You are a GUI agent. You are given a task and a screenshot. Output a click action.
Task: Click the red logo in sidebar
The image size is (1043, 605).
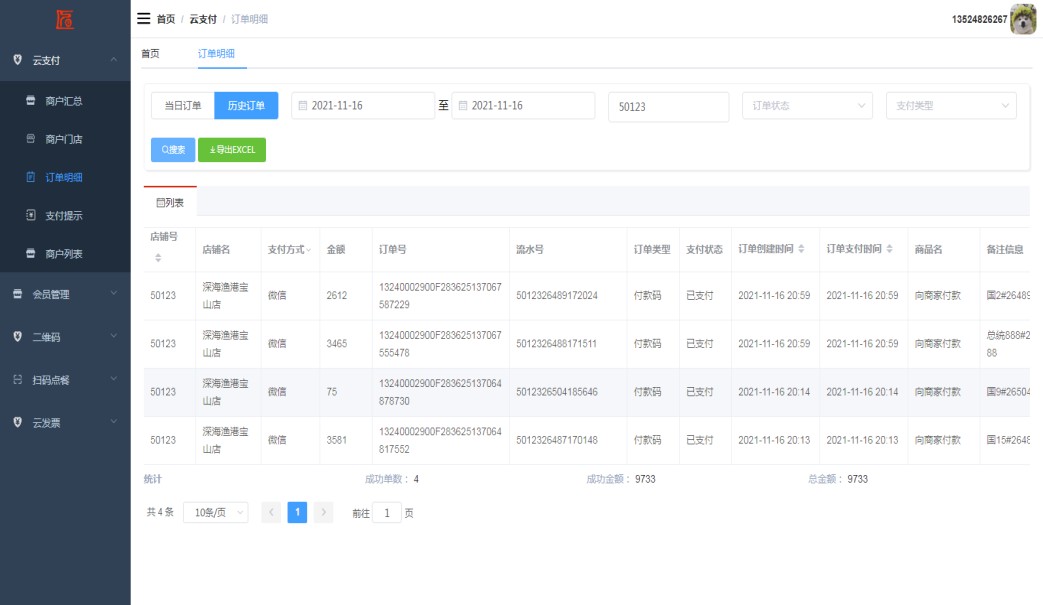point(65,19)
